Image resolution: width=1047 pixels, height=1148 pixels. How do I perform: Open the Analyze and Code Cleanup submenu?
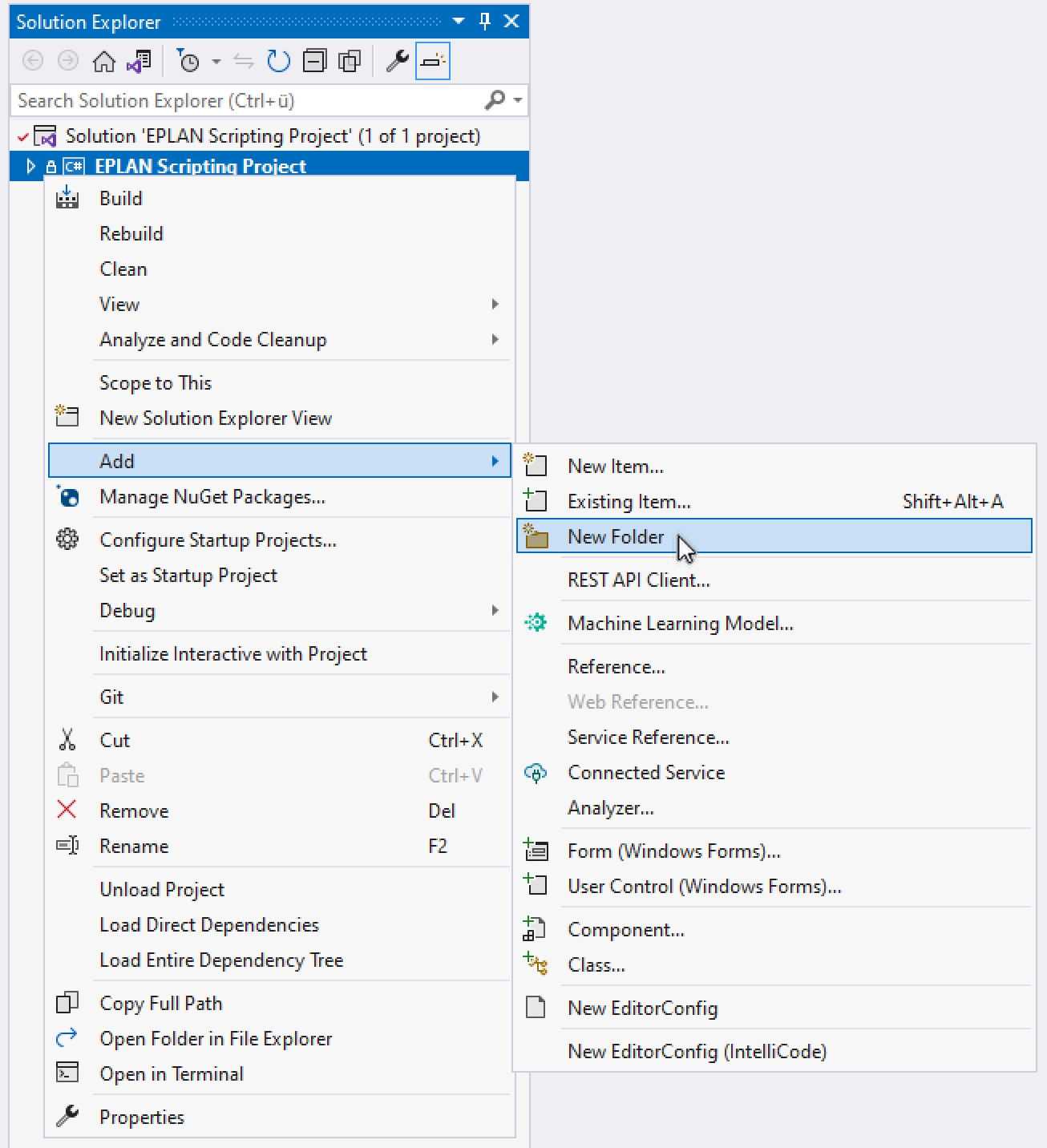280,339
